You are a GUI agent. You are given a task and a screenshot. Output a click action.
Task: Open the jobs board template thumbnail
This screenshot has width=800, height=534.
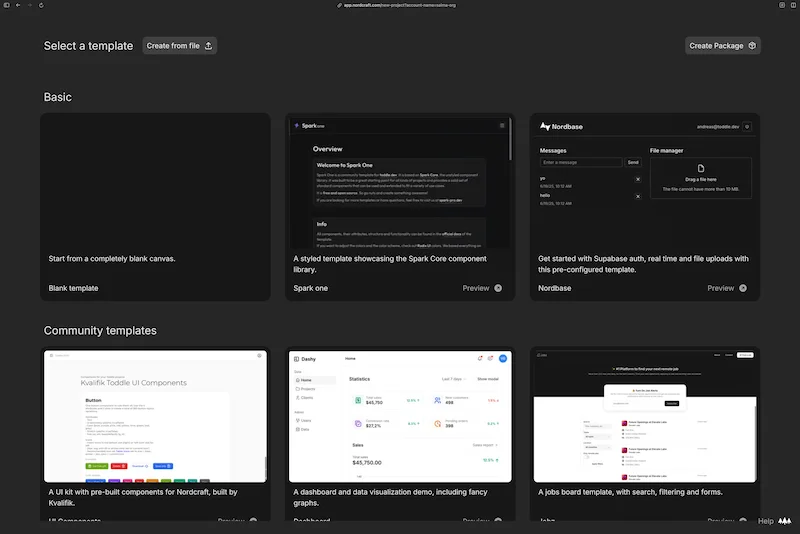coord(645,416)
